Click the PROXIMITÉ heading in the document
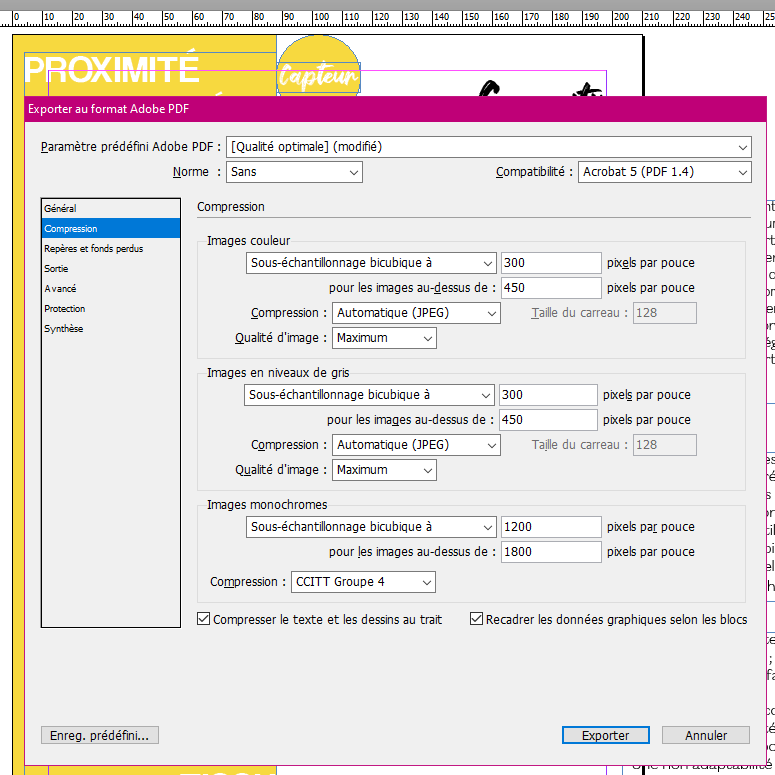The height and width of the screenshot is (775, 775). click(112, 68)
